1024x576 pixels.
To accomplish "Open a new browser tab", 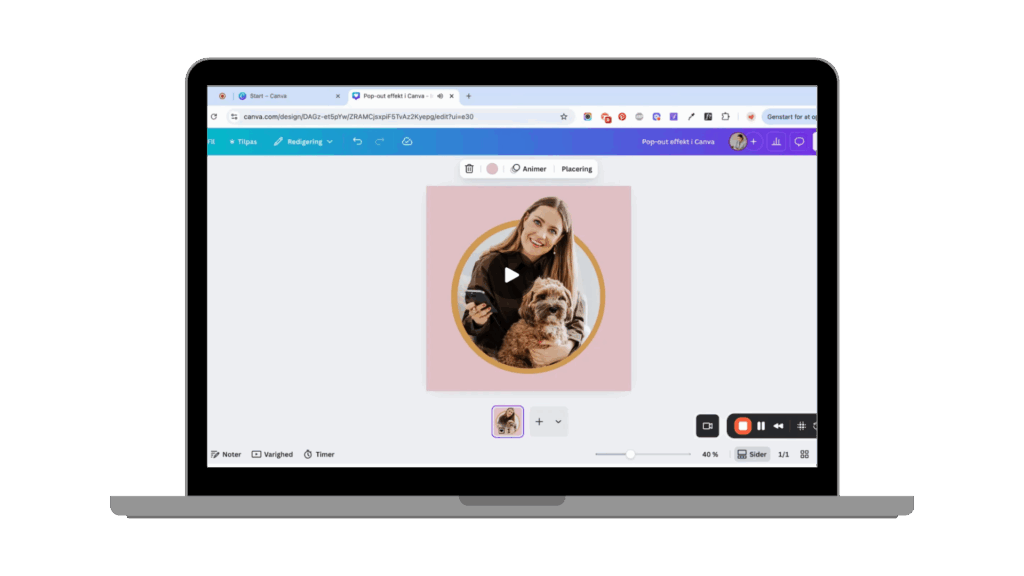I will 469,96.
